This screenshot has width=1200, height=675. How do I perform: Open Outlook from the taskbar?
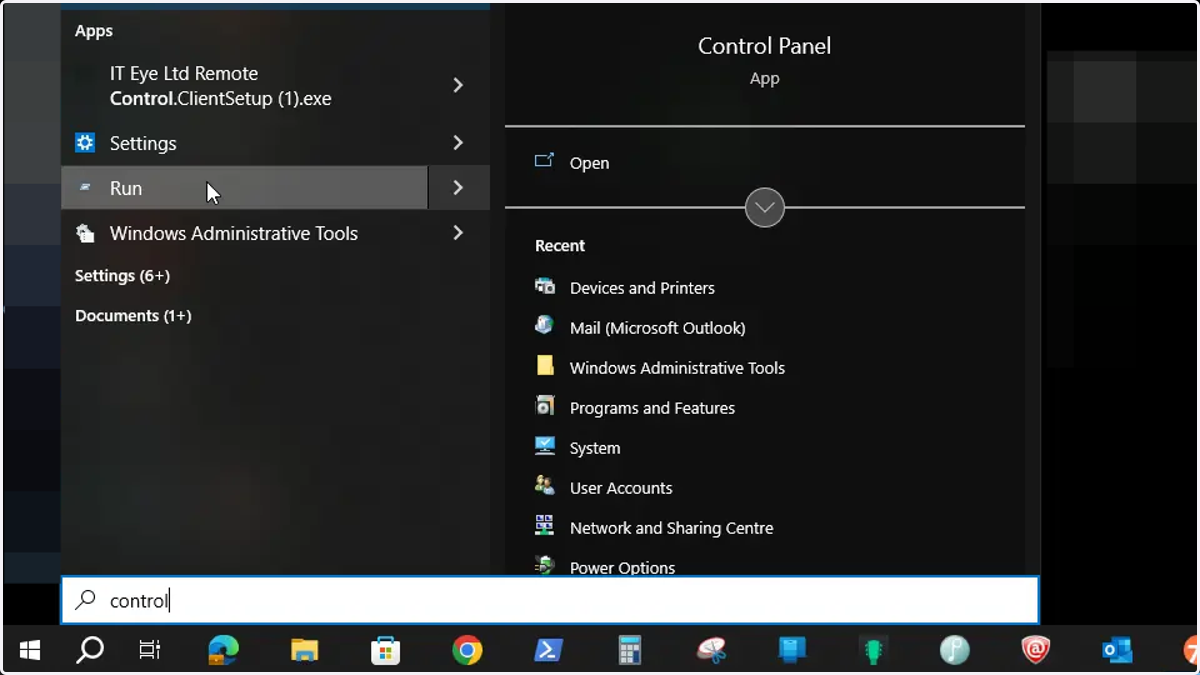click(x=1117, y=651)
